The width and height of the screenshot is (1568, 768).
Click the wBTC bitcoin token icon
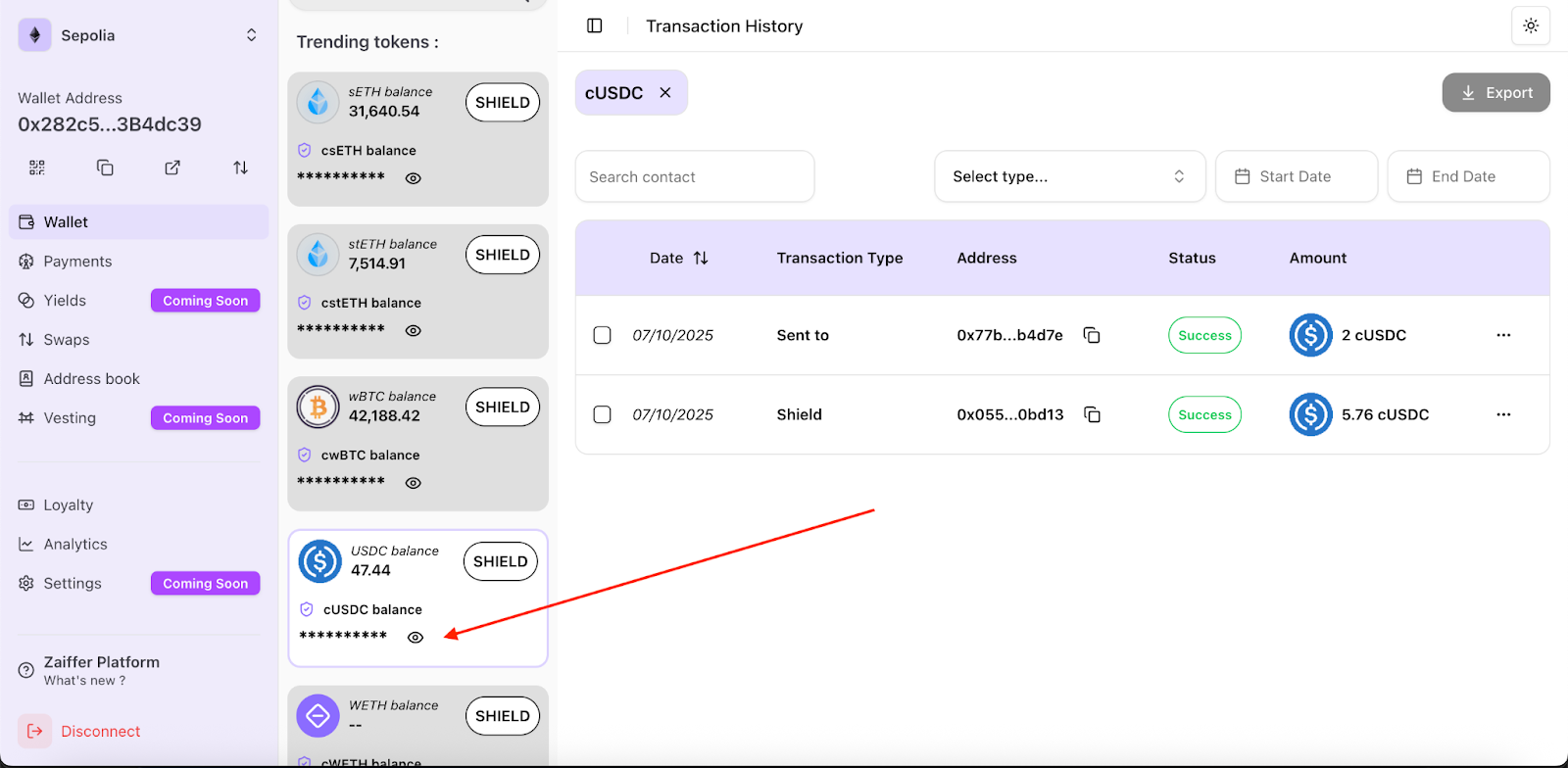pos(318,407)
